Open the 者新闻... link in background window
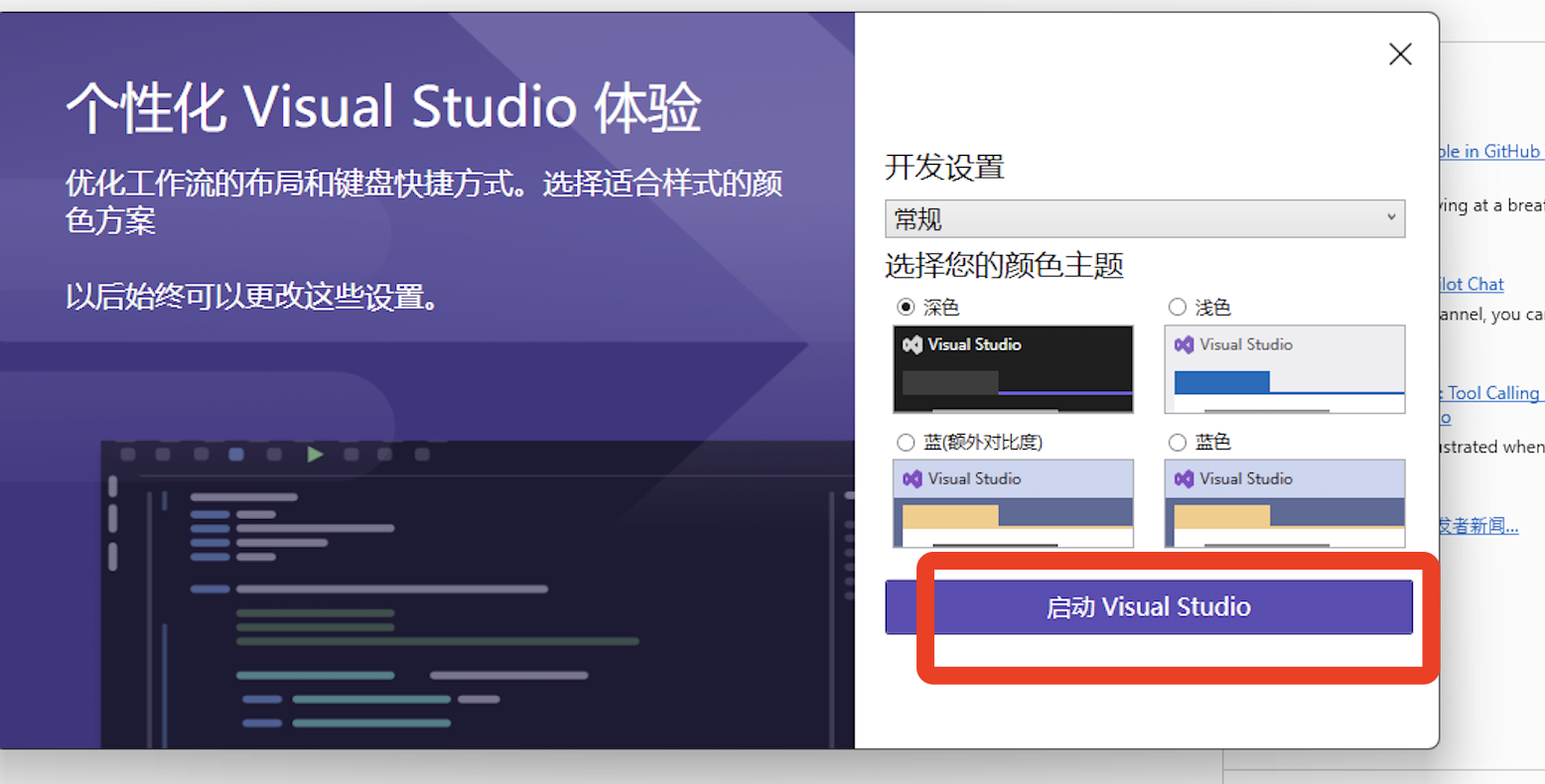 [1478, 525]
